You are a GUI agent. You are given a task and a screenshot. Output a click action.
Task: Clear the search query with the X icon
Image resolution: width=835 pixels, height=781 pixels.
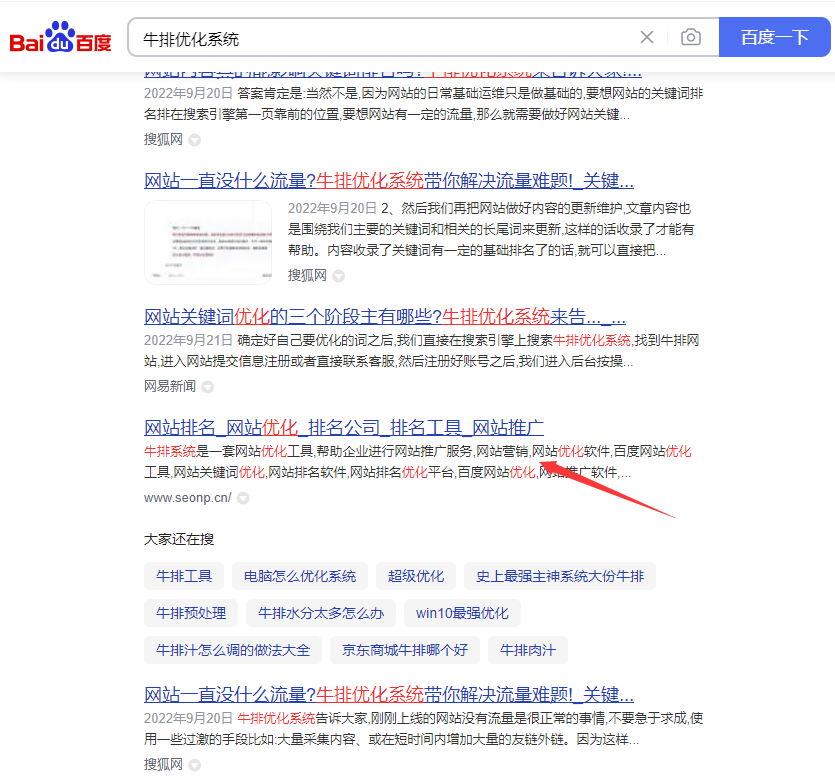[646, 36]
